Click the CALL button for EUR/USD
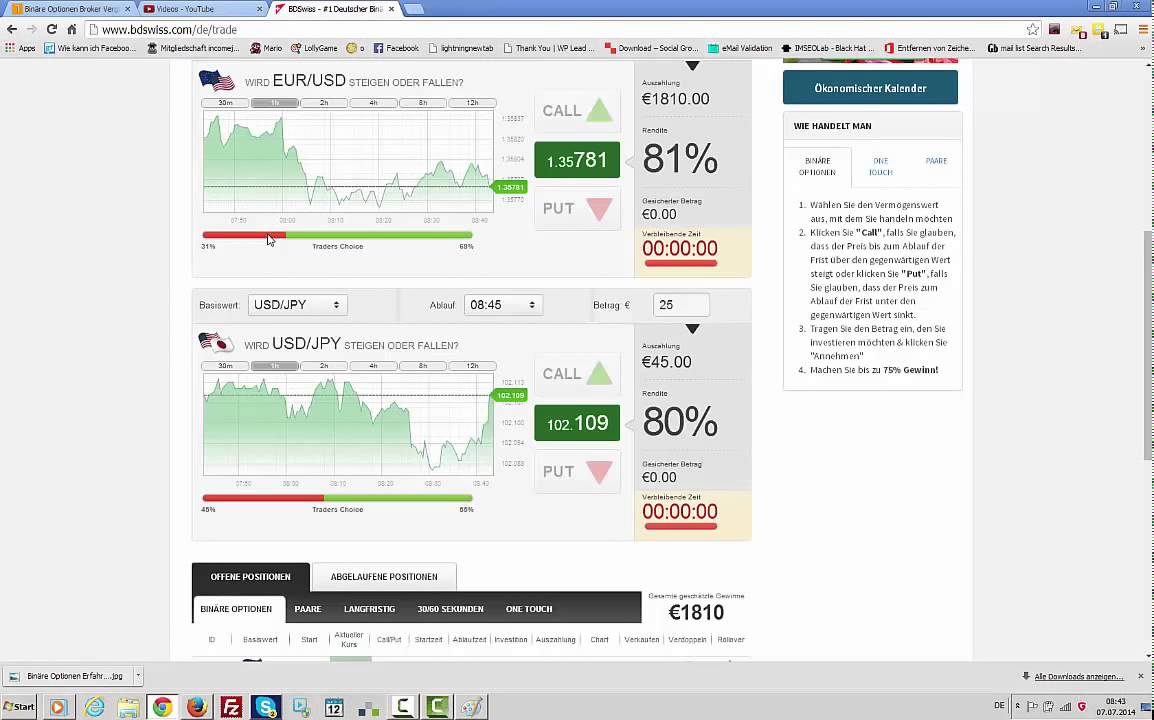The height and width of the screenshot is (720, 1154). tap(577, 110)
